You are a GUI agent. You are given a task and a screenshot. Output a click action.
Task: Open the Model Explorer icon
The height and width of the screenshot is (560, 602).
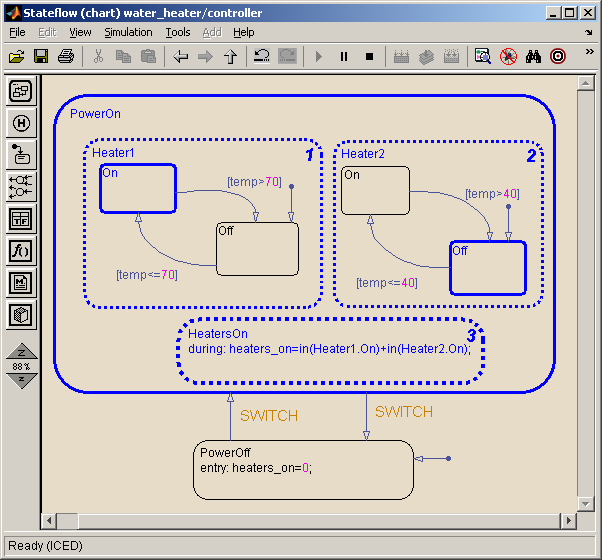[483, 56]
